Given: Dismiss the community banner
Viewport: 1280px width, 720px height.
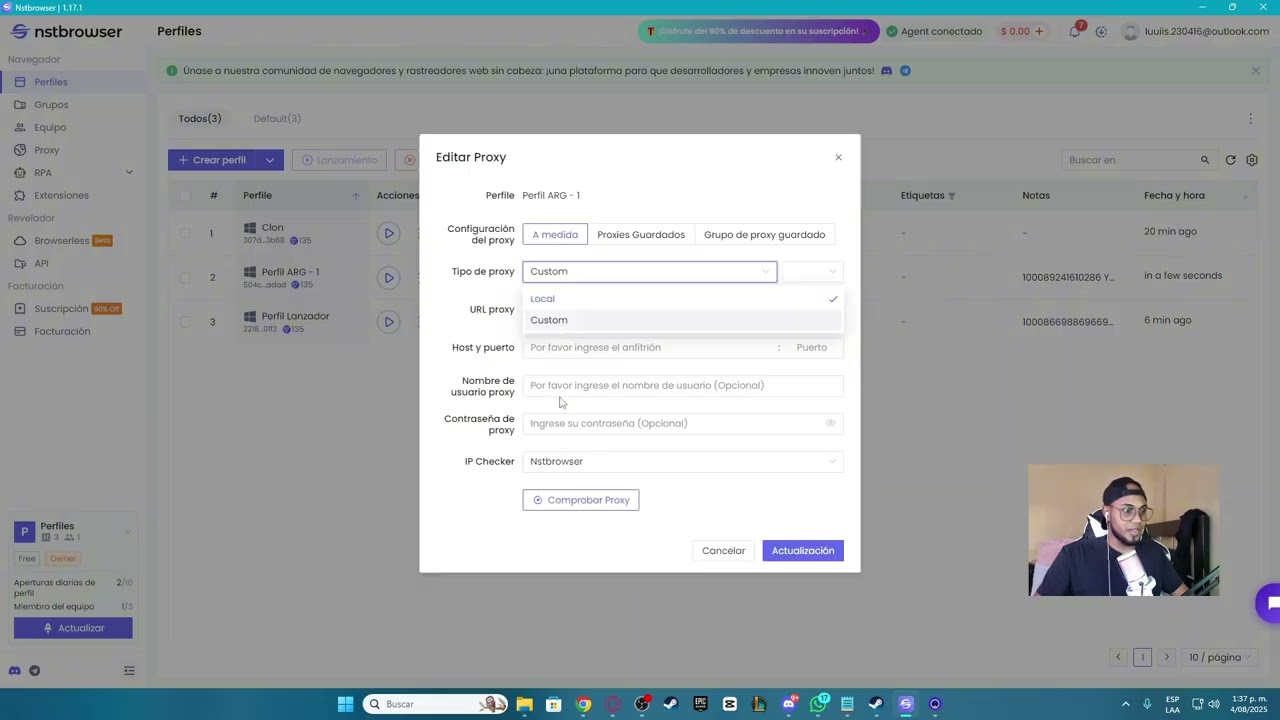Looking at the screenshot, I should click(1255, 70).
